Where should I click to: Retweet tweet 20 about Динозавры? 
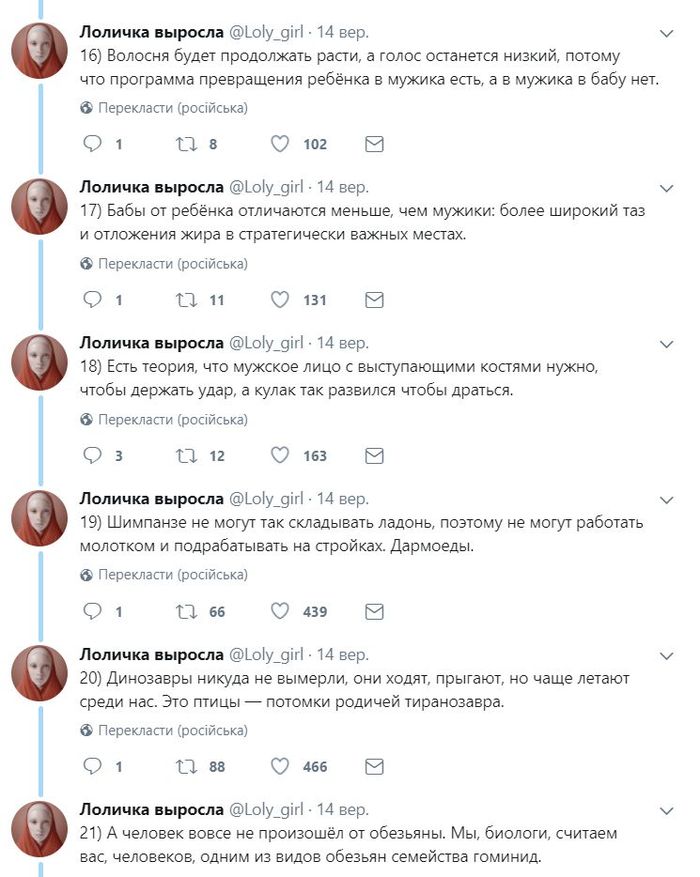(x=185, y=767)
